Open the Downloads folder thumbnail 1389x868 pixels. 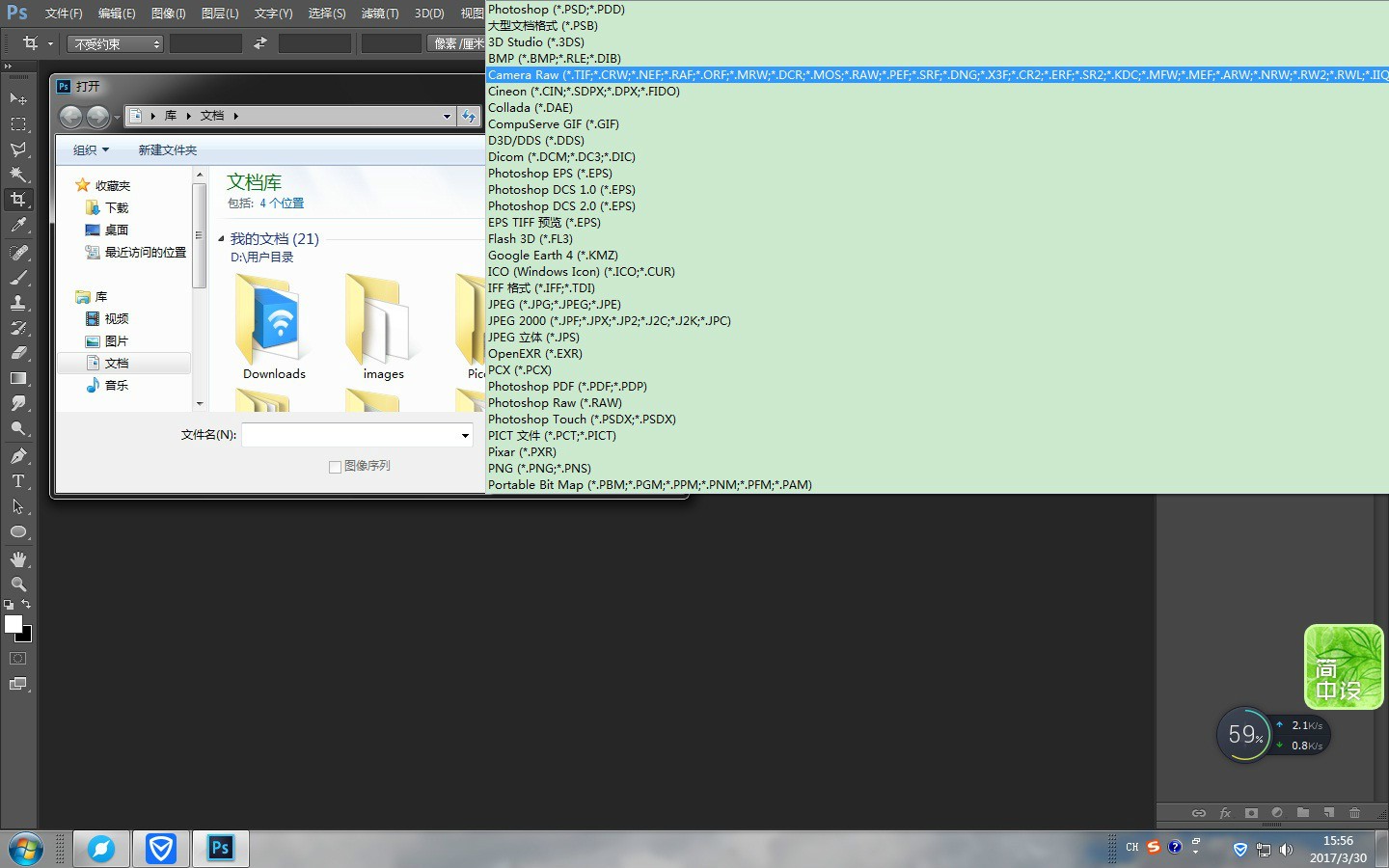coord(274,327)
